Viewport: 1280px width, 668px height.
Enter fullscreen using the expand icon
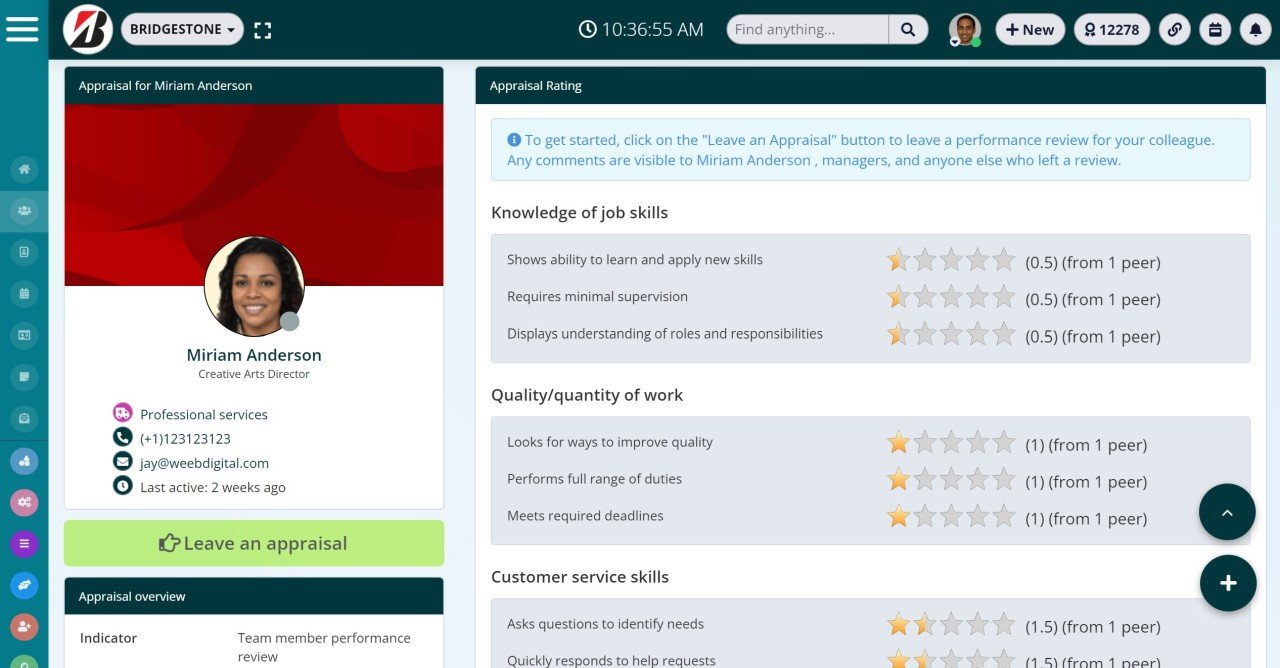(262, 30)
